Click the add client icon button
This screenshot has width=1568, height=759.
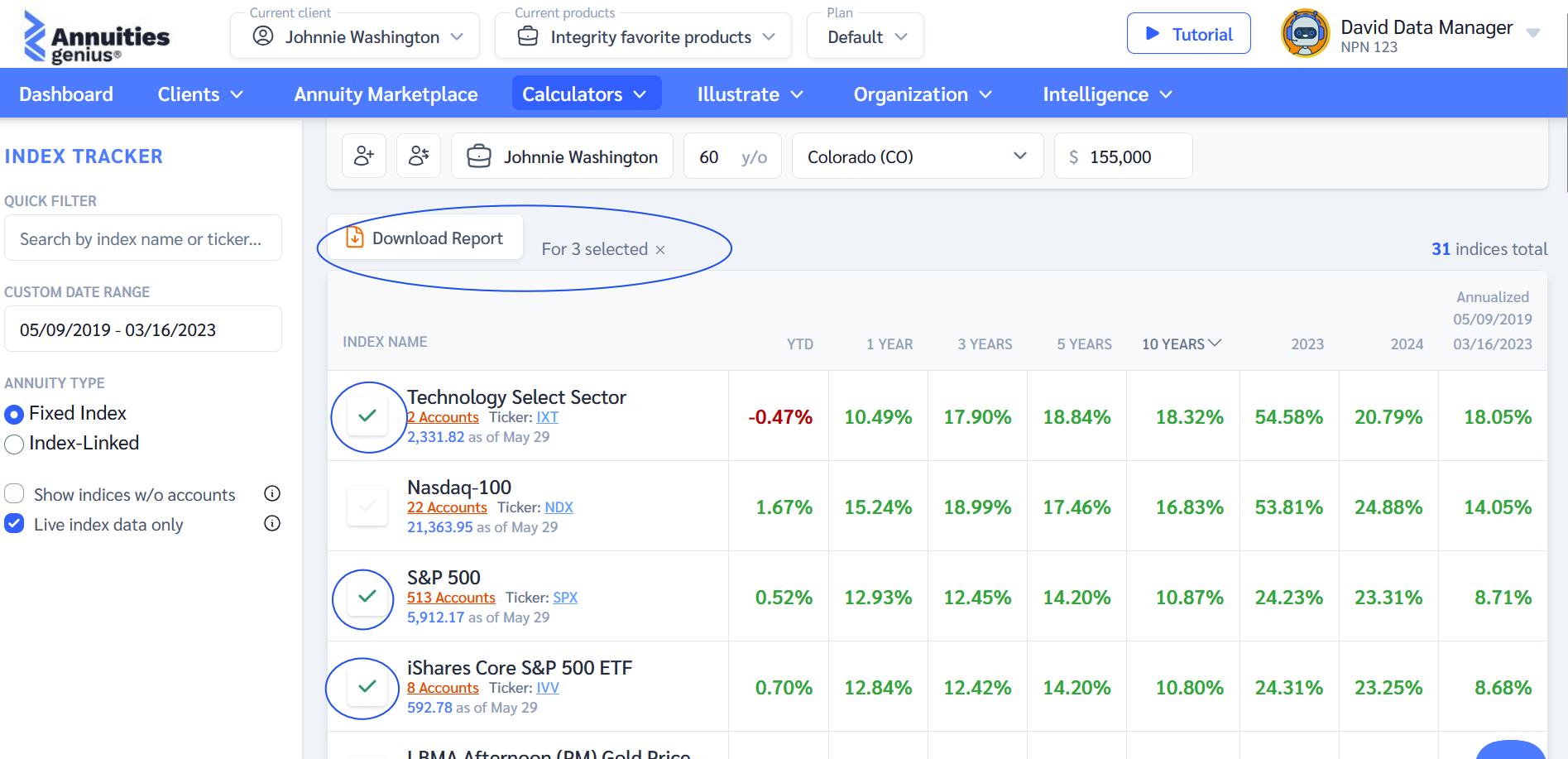pos(364,156)
